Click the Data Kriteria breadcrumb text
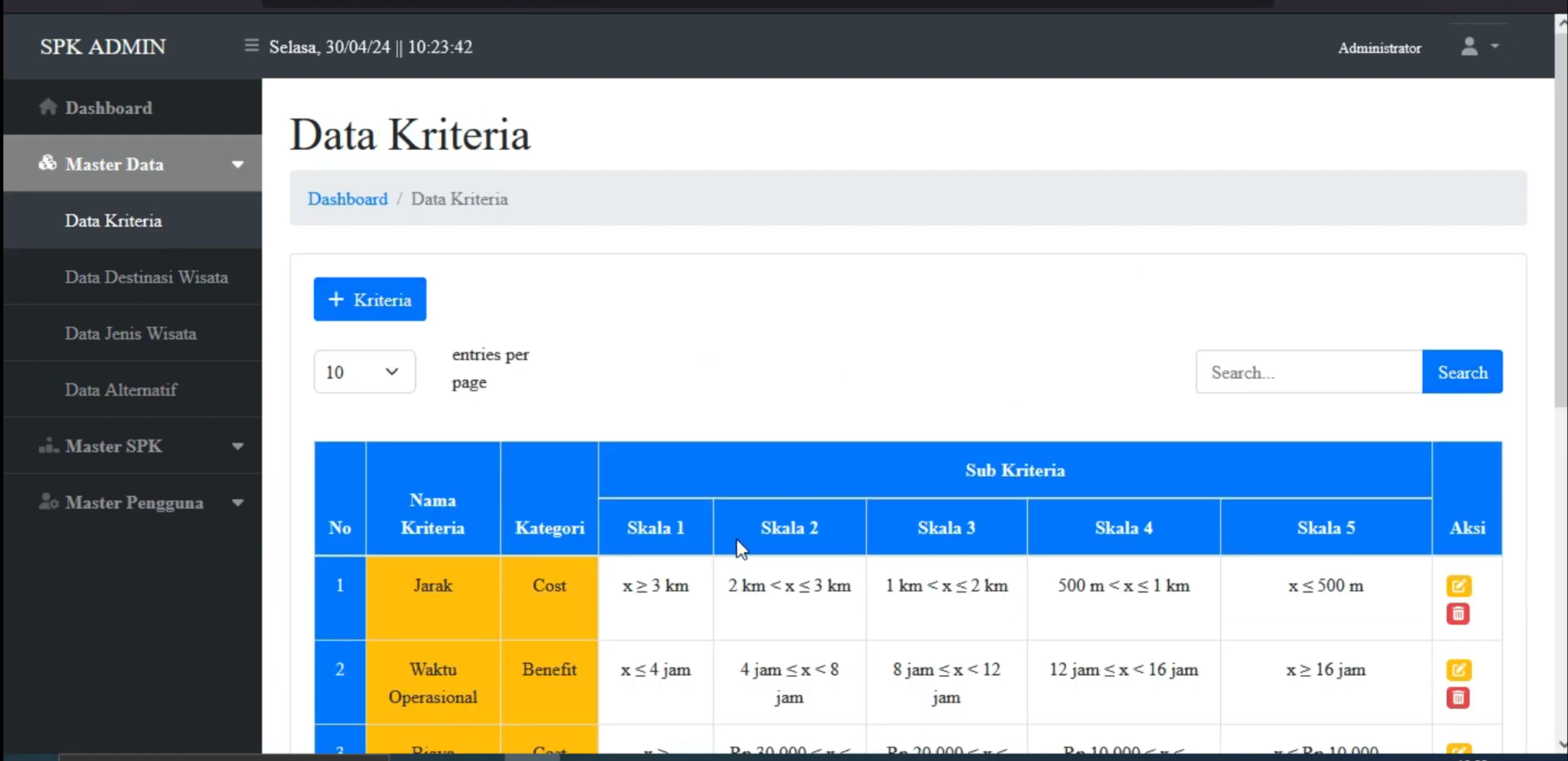The width and height of the screenshot is (1568, 761). [x=459, y=199]
